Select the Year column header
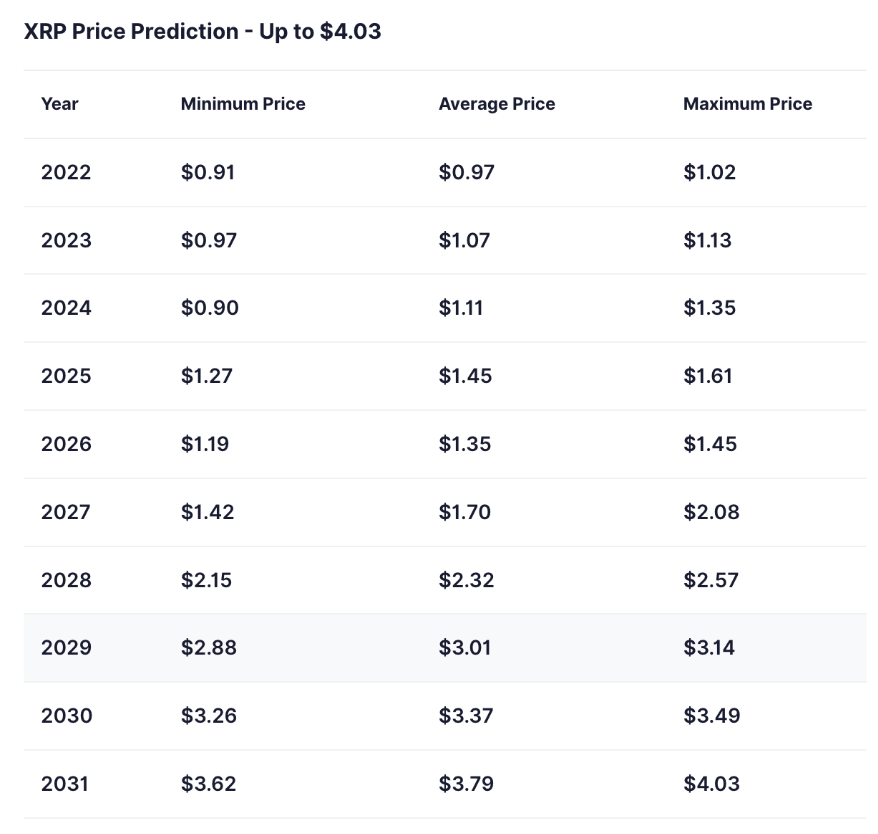 [60, 104]
